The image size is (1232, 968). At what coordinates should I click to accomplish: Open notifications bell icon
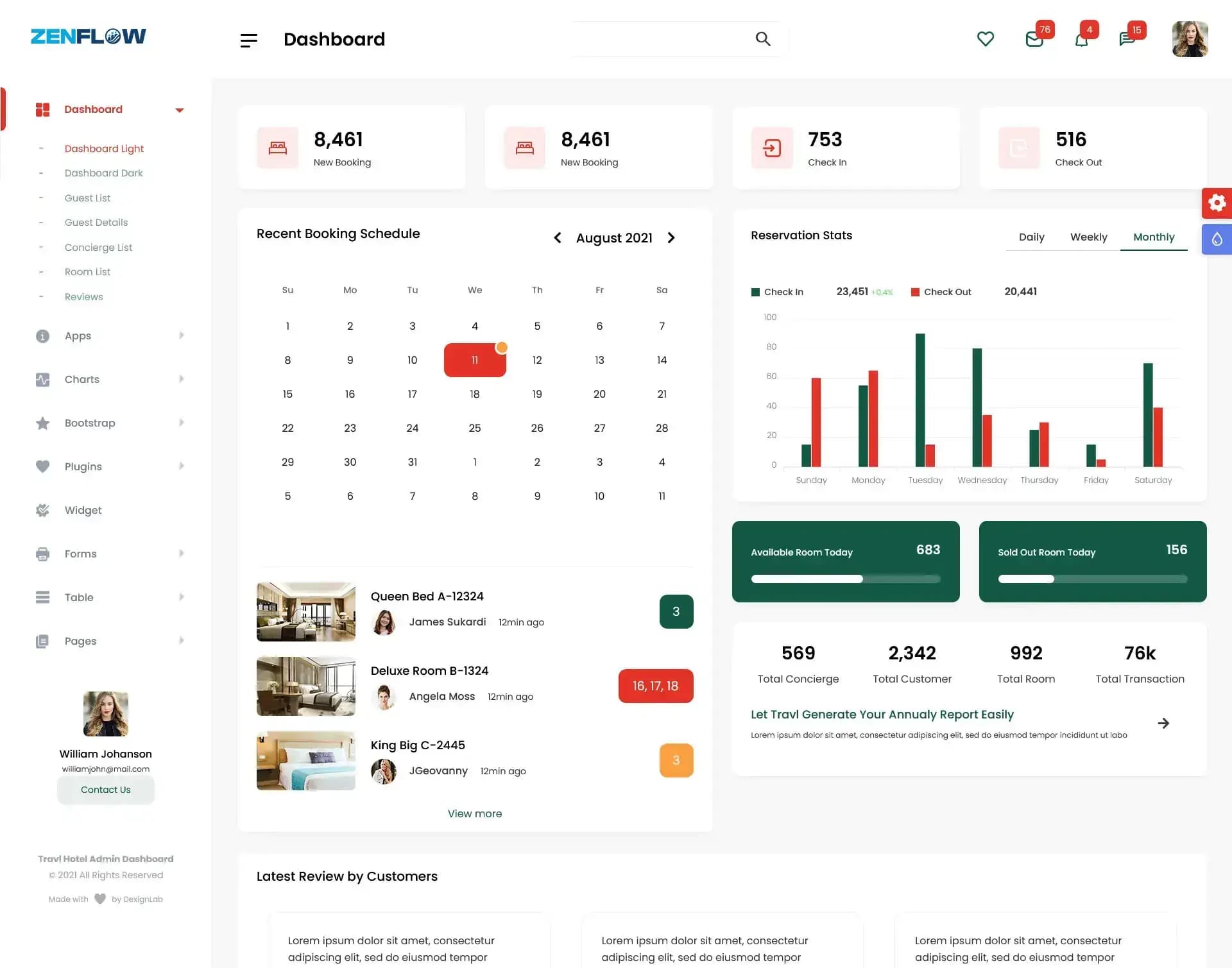(x=1081, y=40)
